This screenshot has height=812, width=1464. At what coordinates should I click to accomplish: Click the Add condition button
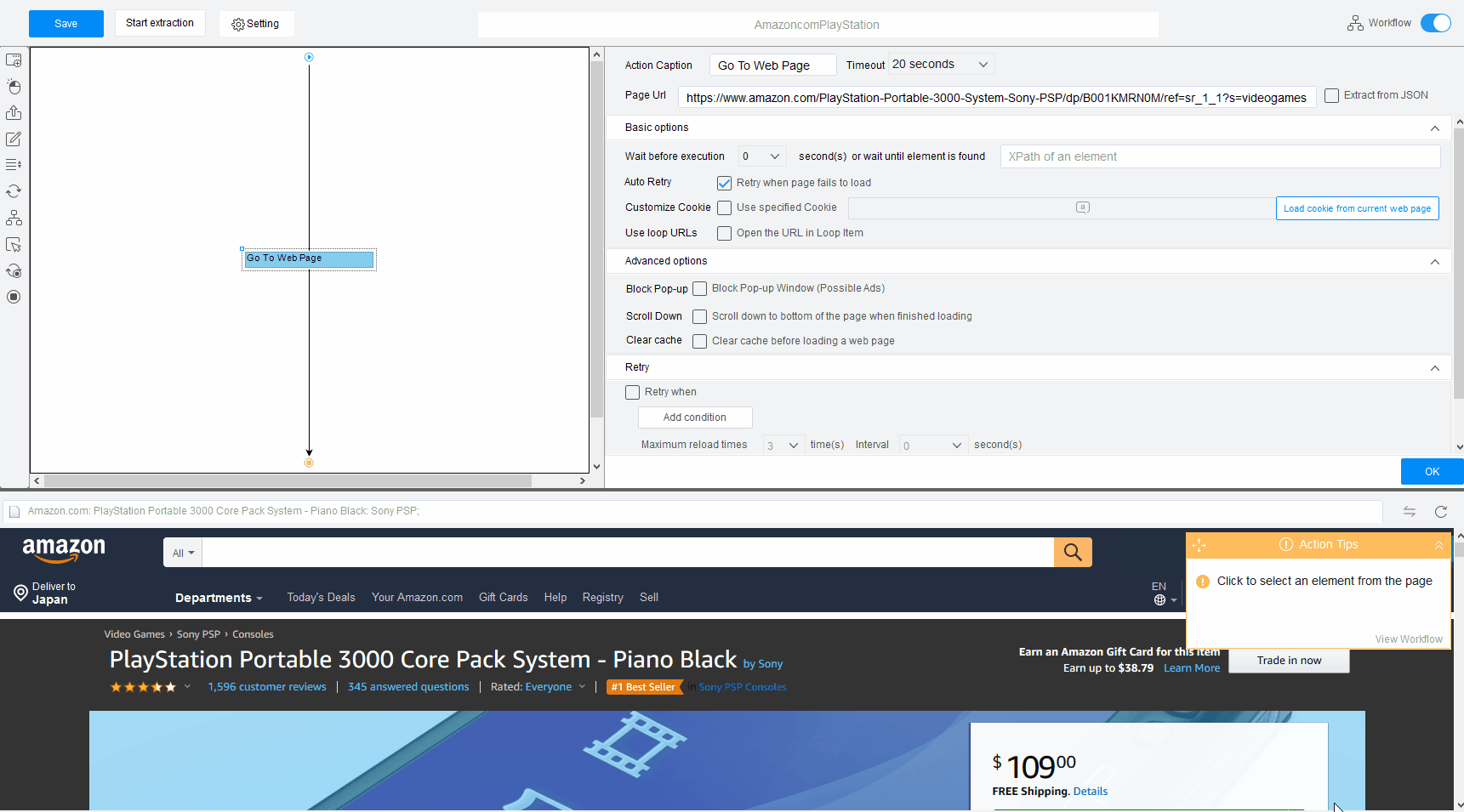695,417
